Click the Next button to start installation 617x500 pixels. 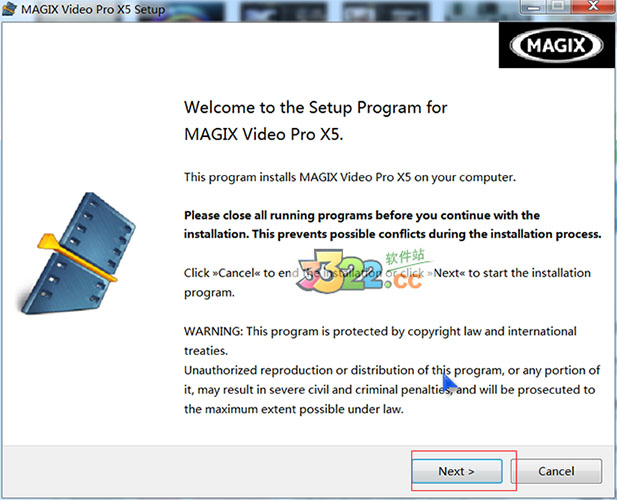click(x=457, y=471)
